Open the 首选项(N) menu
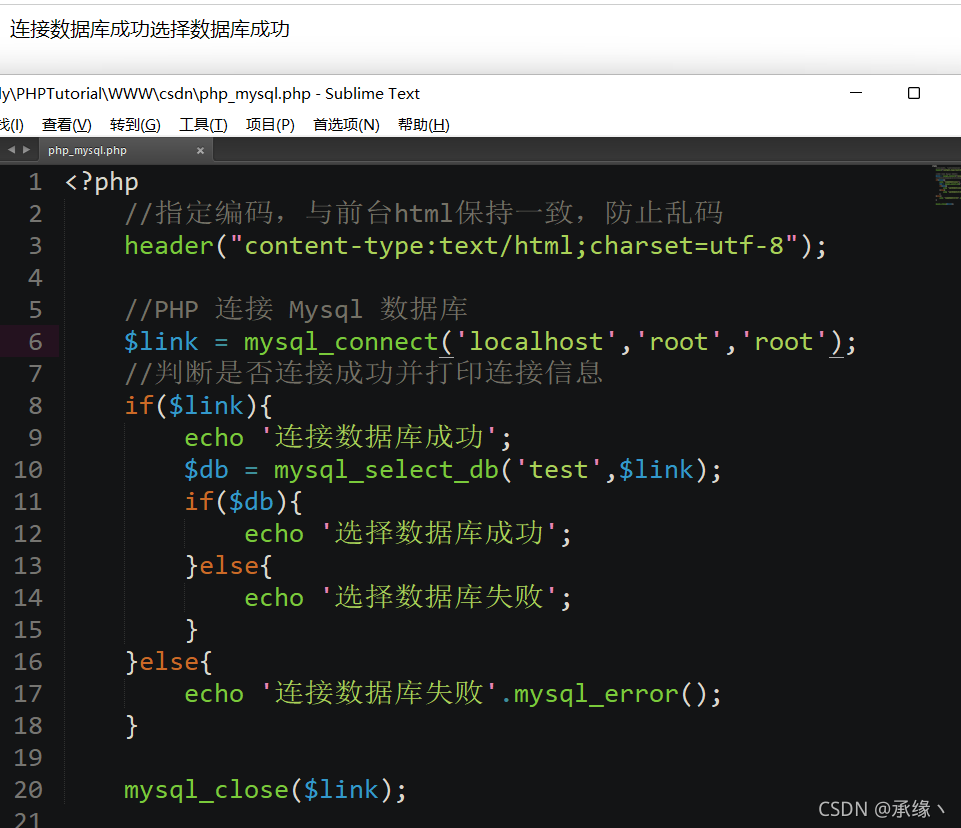 pos(346,125)
